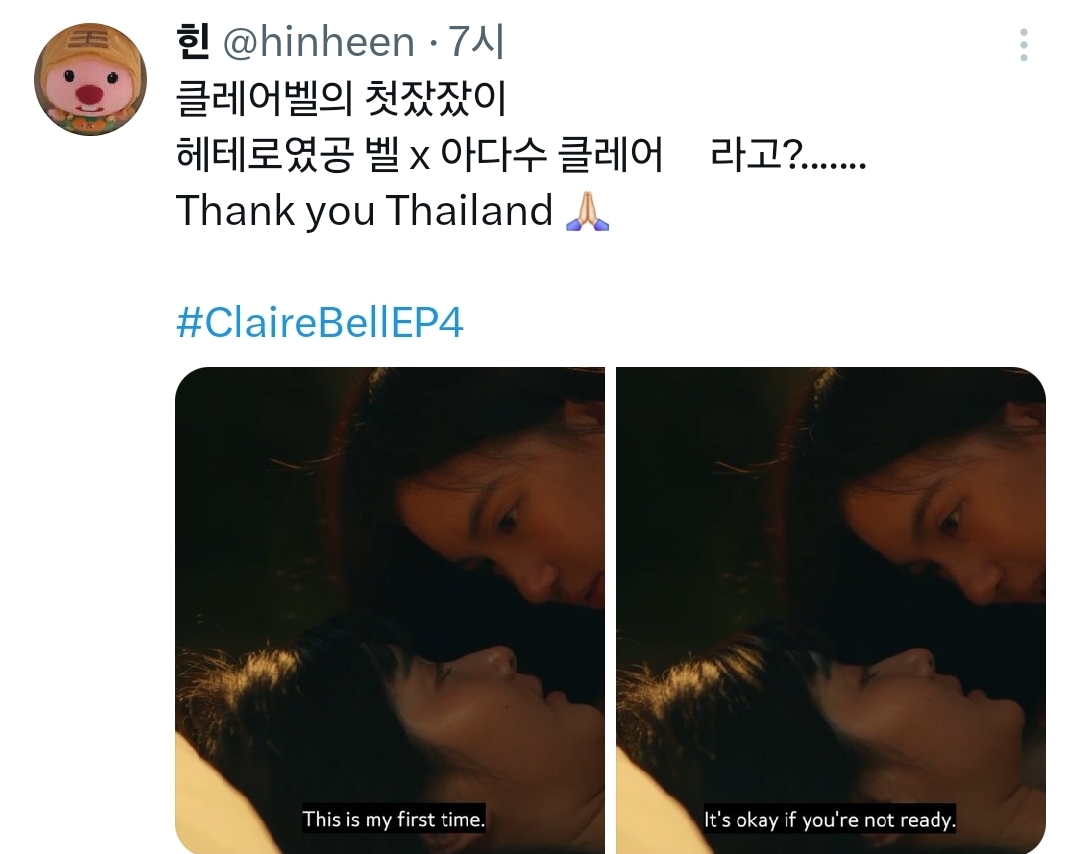The height and width of the screenshot is (854, 1080).
Task: Open the @hinheen handle link
Action: [319, 42]
